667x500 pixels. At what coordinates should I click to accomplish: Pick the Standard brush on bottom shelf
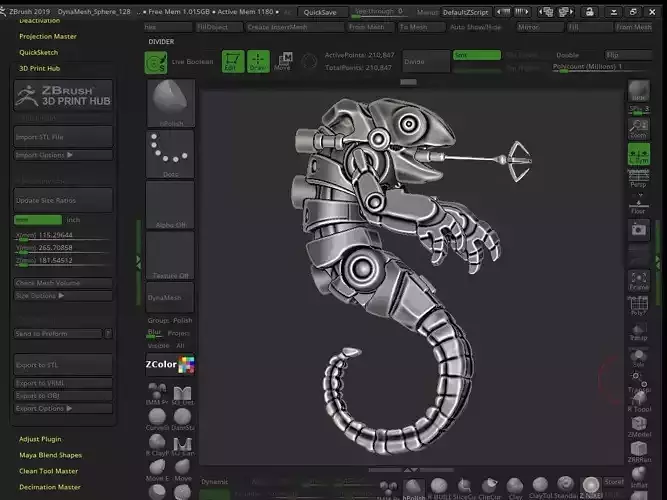pos(565,489)
